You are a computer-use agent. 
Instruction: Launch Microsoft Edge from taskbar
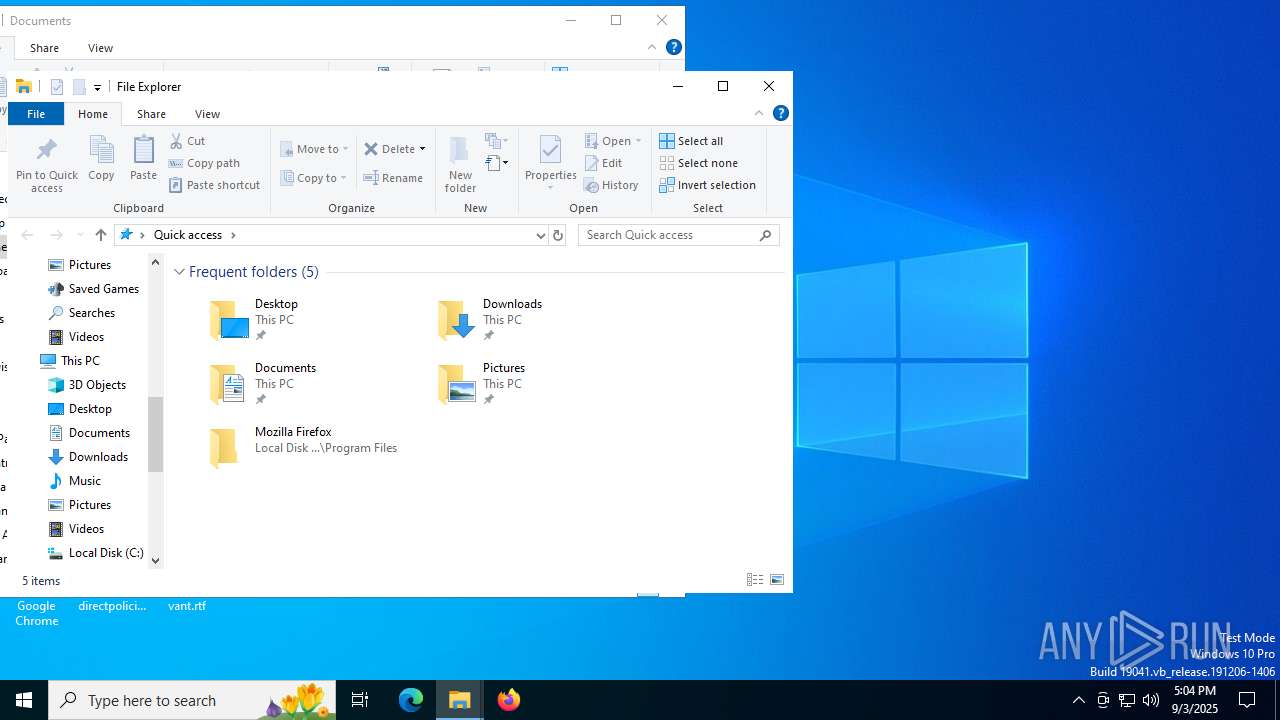(x=411, y=700)
